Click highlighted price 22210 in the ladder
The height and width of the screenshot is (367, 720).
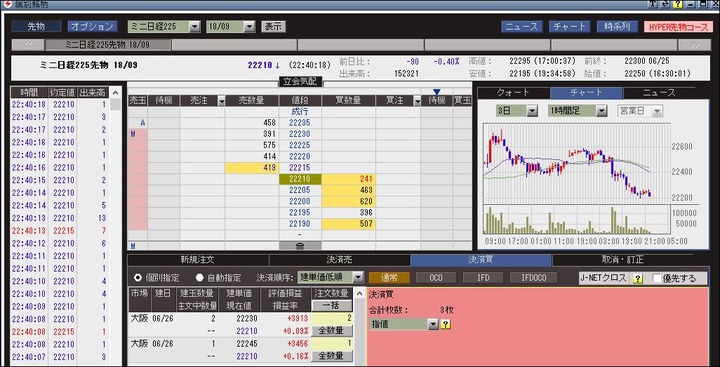click(300, 179)
